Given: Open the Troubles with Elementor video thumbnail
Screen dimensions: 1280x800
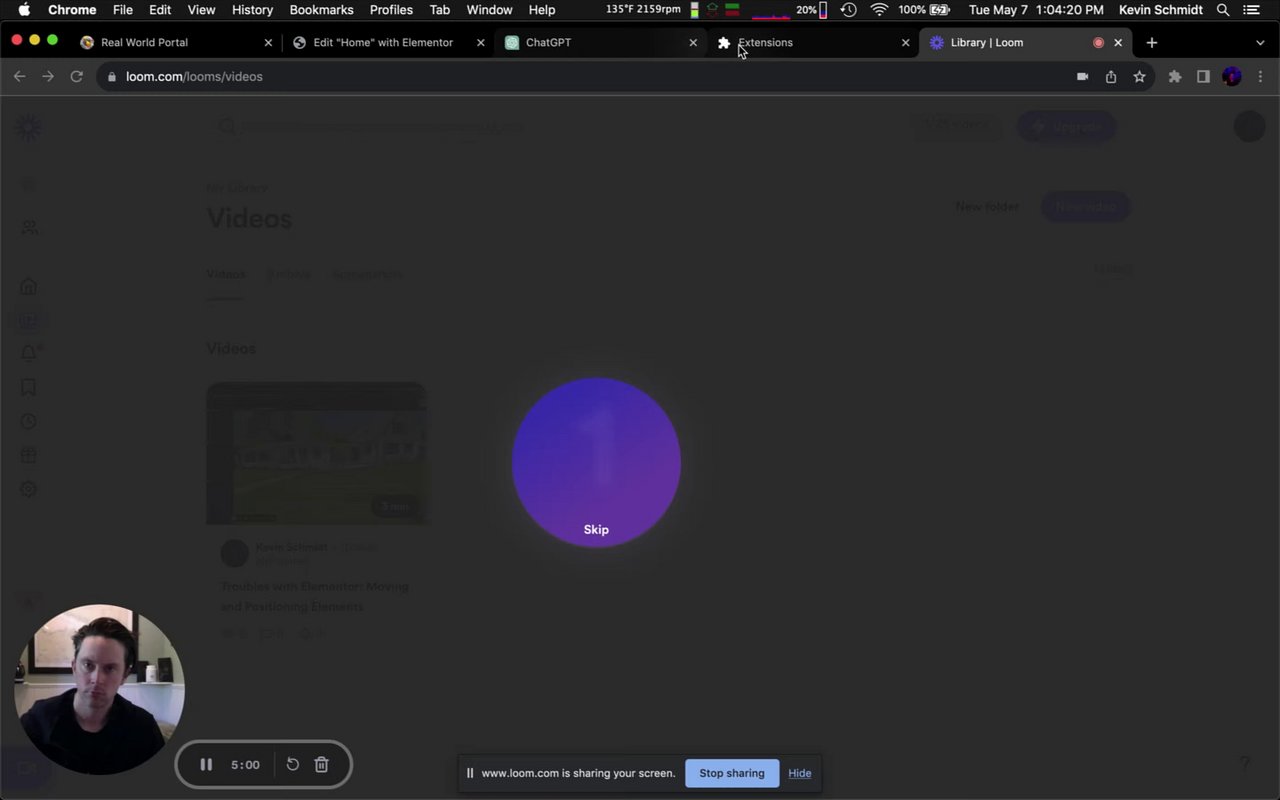Looking at the screenshot, I should [317, 453].
